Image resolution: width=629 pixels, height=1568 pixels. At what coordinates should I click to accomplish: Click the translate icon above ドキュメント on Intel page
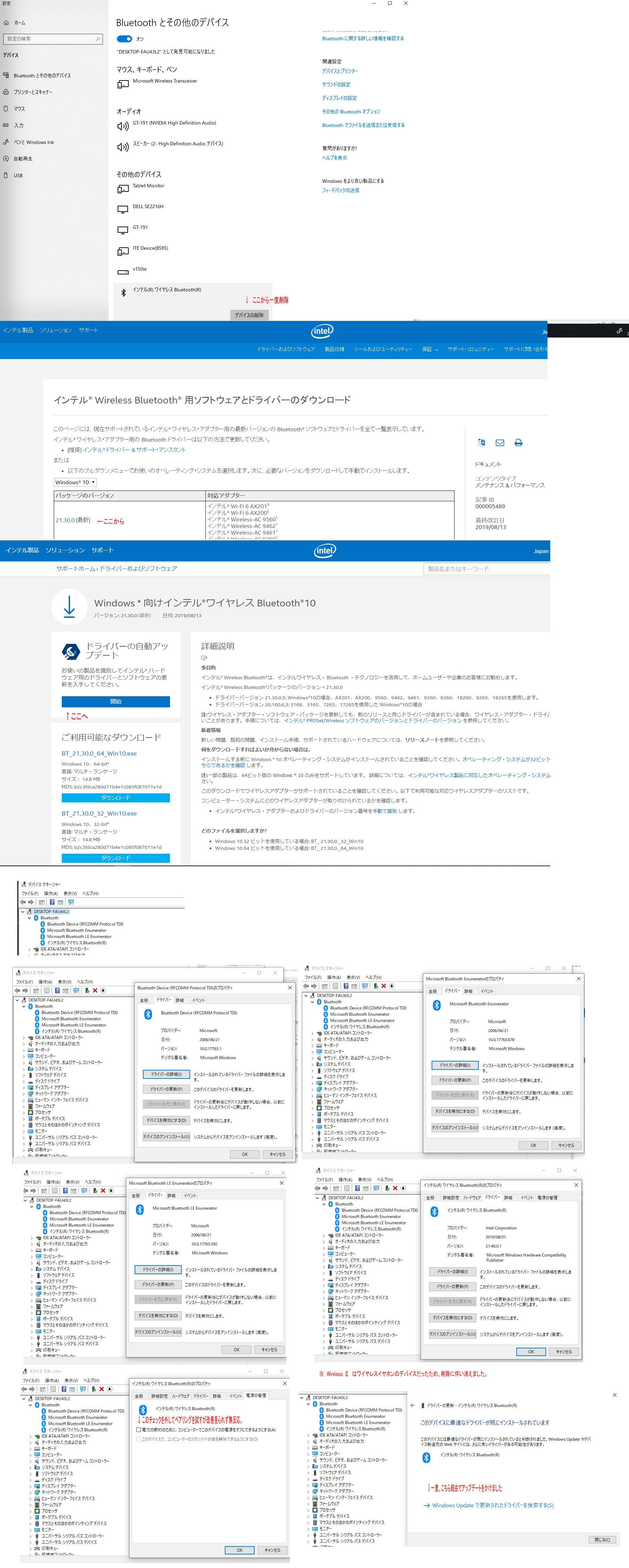[482, 443]
